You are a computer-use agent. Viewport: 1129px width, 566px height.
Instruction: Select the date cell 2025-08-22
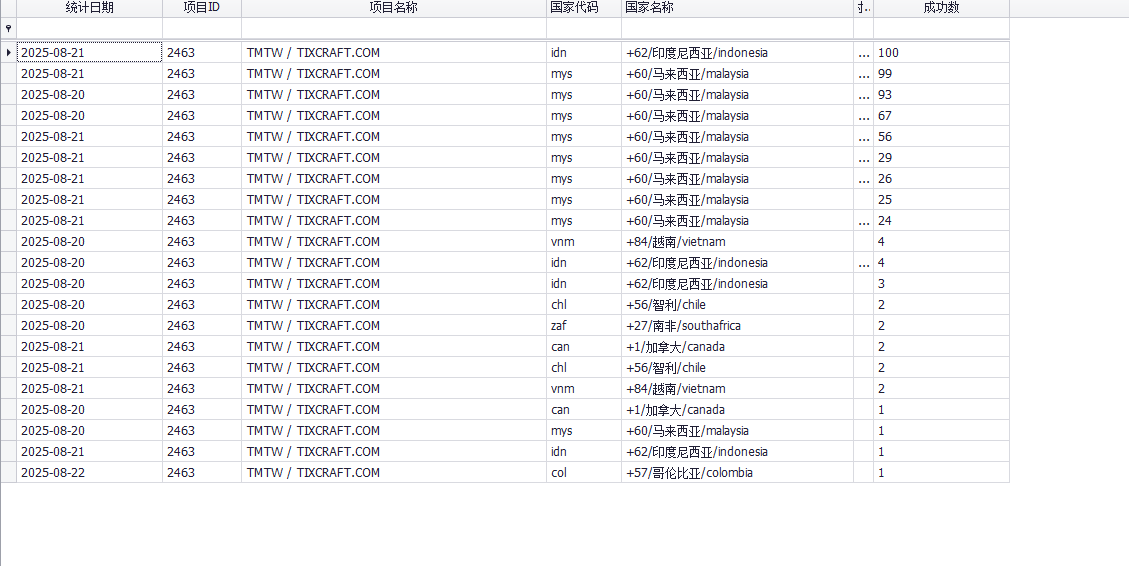89,472
